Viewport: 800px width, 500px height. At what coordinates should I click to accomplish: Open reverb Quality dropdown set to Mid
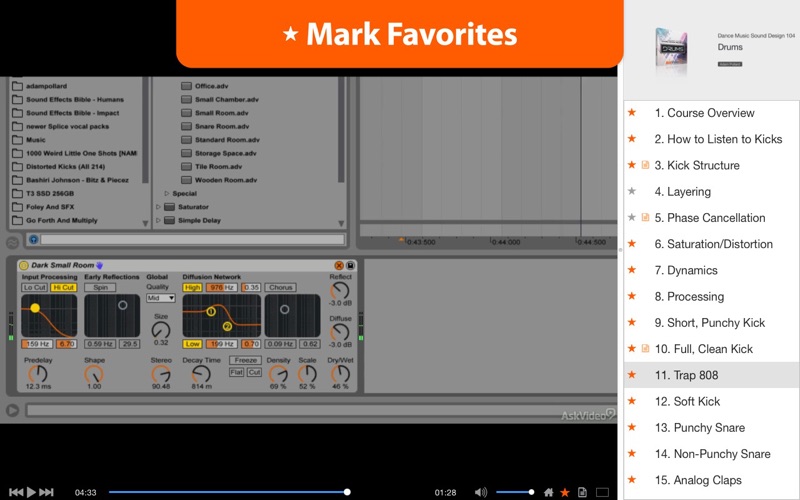[161, 298]
